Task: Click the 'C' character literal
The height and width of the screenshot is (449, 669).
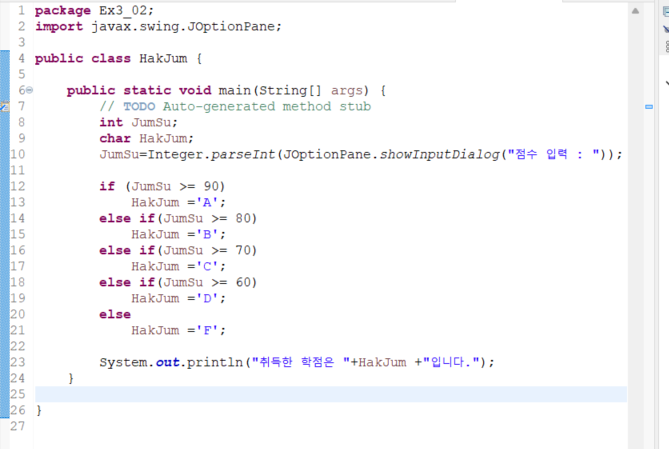Action: click(x=207, y=266)
